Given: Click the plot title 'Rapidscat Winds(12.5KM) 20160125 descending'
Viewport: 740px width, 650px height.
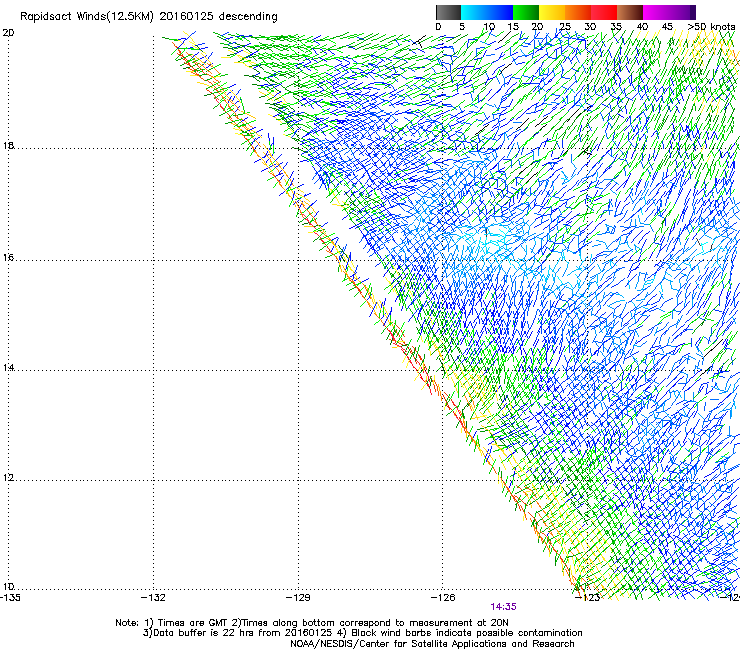Looking at the screenshot, I should [x=149, y=17].
